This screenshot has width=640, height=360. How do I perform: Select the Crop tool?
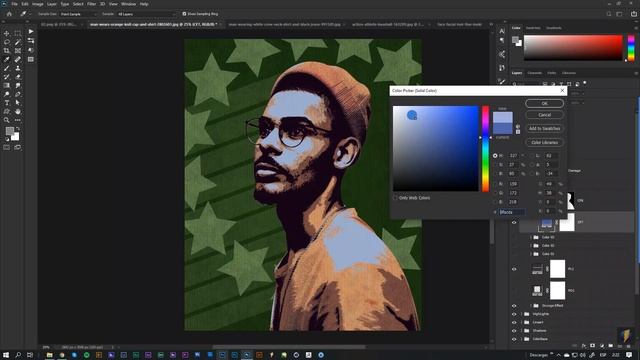pos(7,51)
